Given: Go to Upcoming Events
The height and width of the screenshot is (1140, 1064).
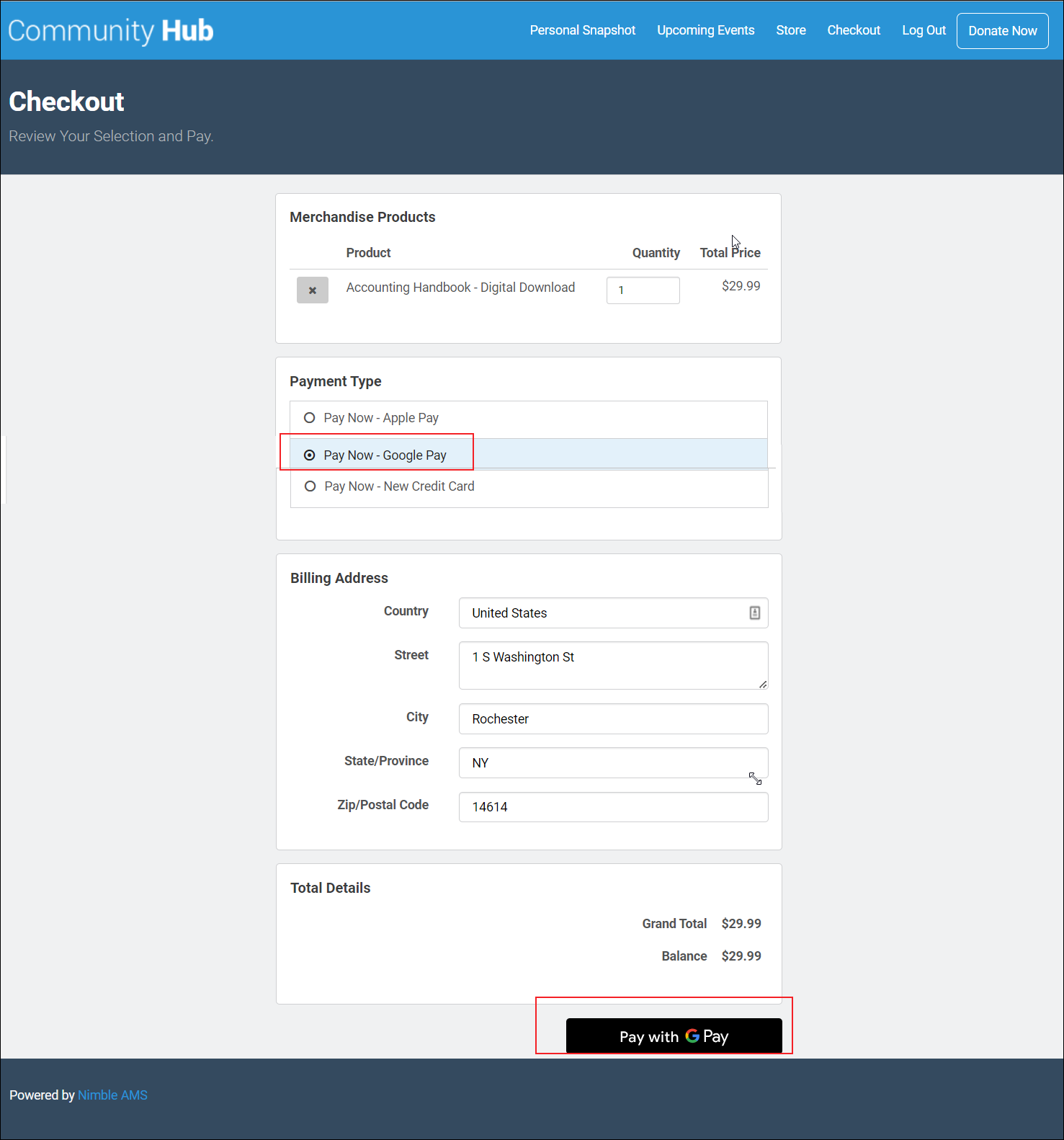Looking at the screenshot, I should point(706,30).
